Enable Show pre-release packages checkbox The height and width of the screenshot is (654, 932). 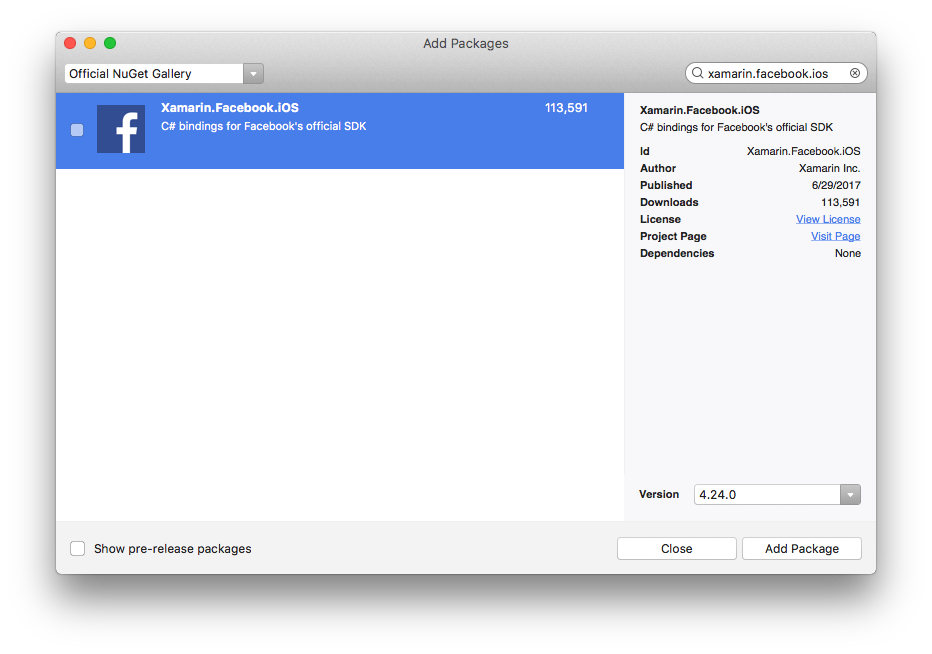pos(77,548)
